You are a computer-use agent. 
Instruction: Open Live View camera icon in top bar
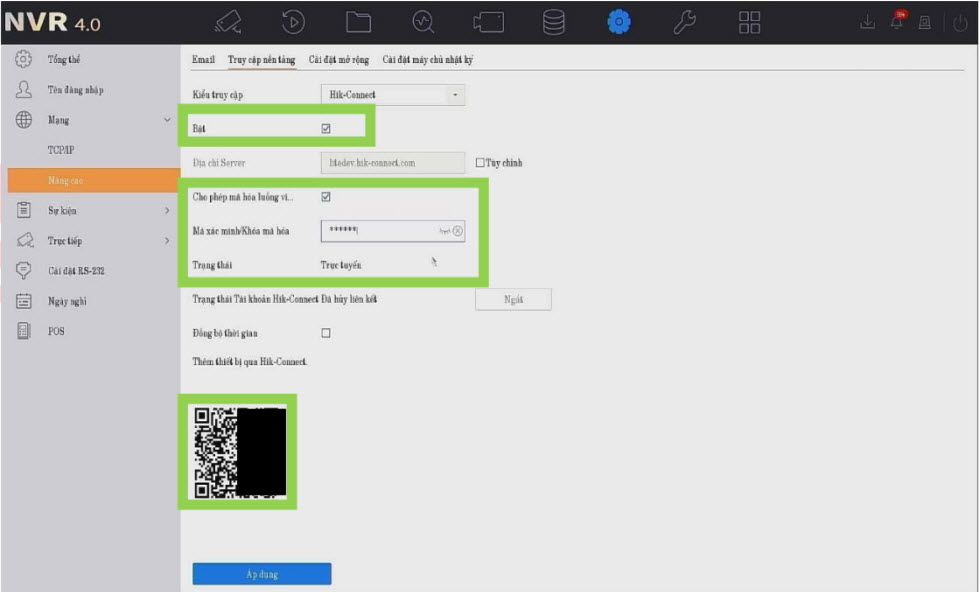point(228,22)
